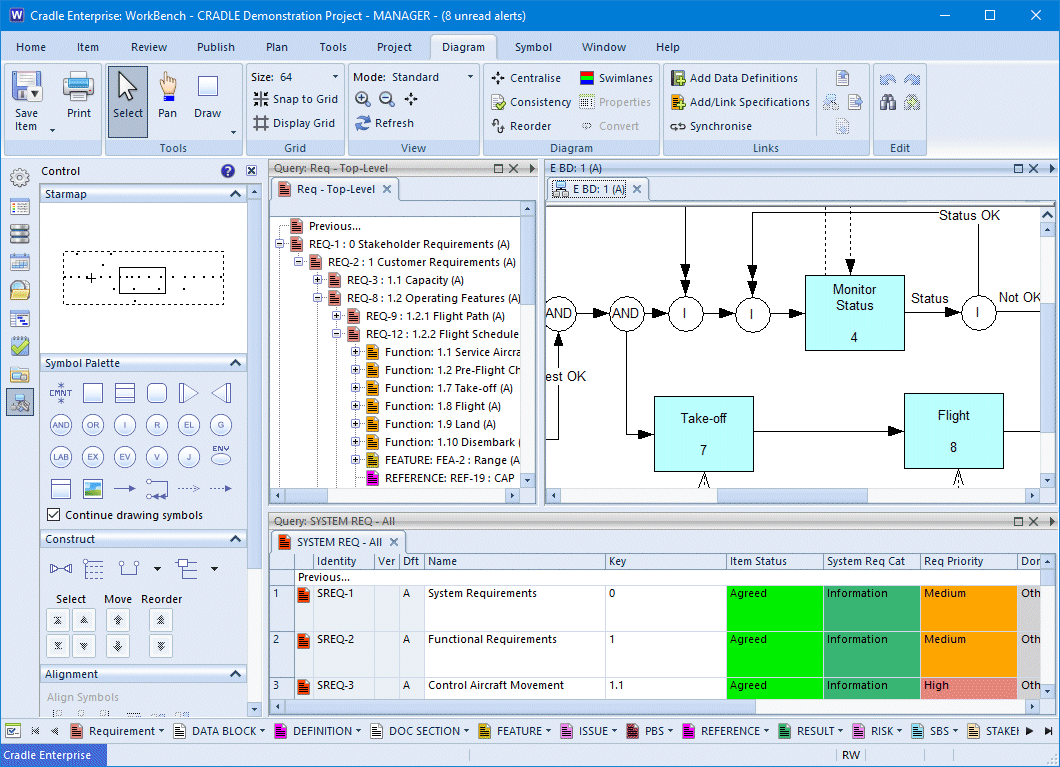Open the RISK item type button
The height and width of the screenshot is (767, 1060).
pos(877,731)
